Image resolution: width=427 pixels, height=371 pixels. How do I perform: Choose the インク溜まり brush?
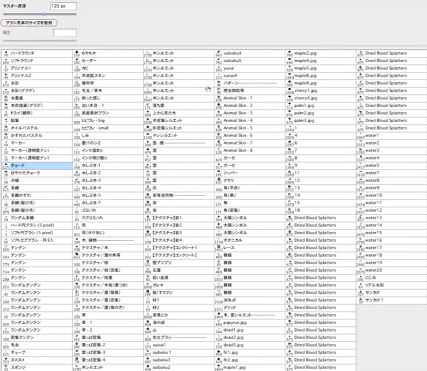(108, 150)
